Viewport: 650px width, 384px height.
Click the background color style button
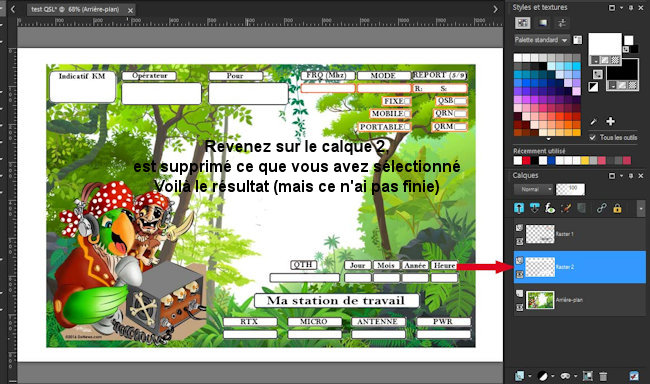(612, 85)
